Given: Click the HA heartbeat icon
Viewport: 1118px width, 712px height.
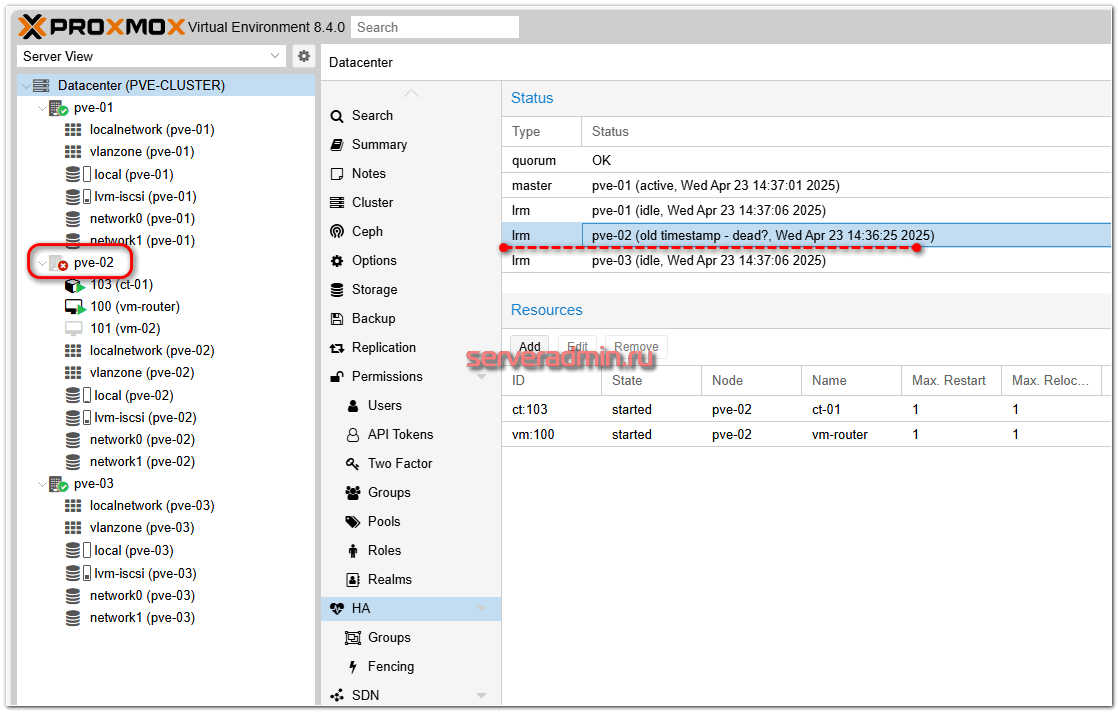Looking at the screenshot, I should 337,609.
